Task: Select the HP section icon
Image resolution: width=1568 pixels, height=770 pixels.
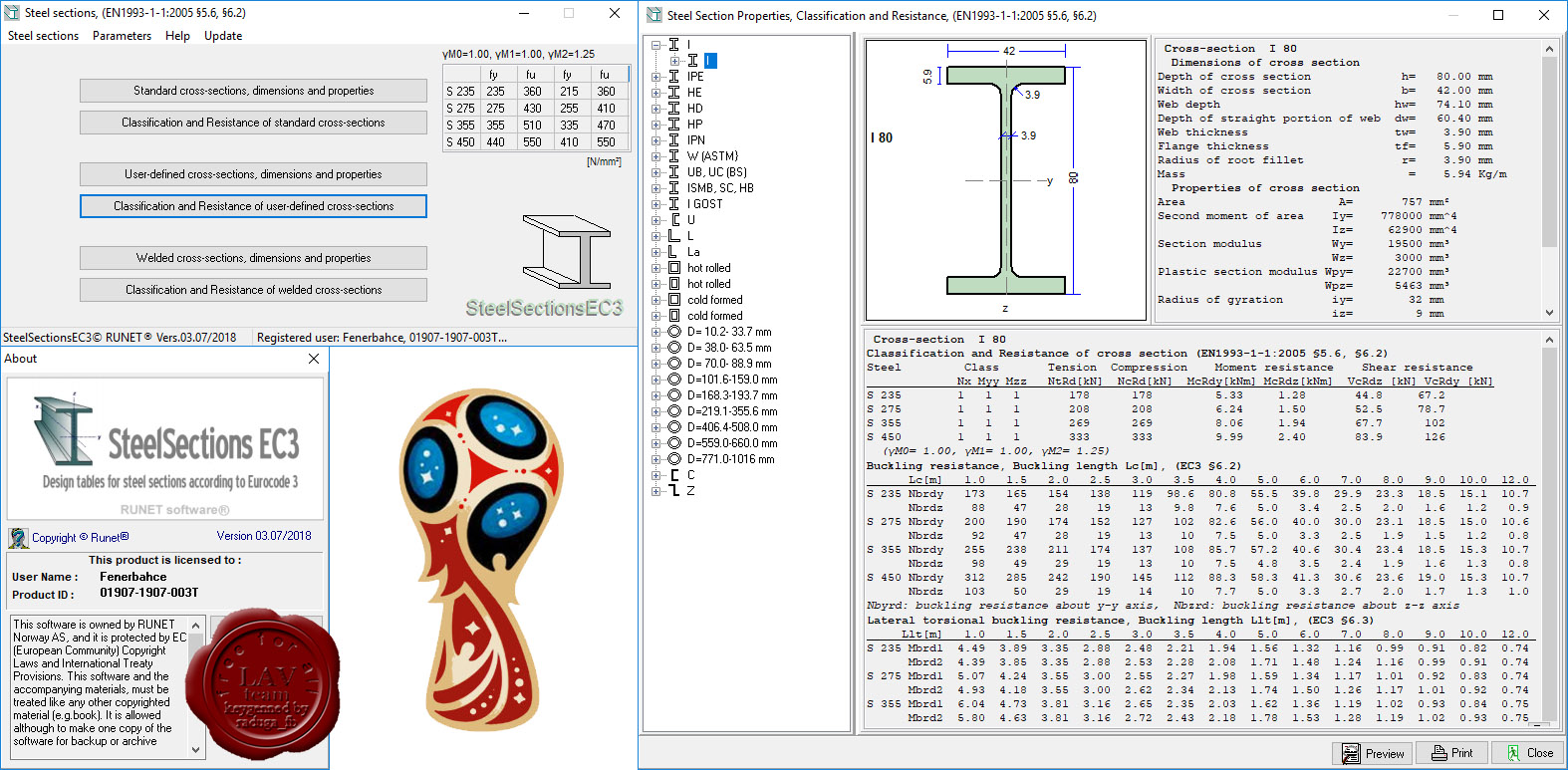Action: (674, 125)
